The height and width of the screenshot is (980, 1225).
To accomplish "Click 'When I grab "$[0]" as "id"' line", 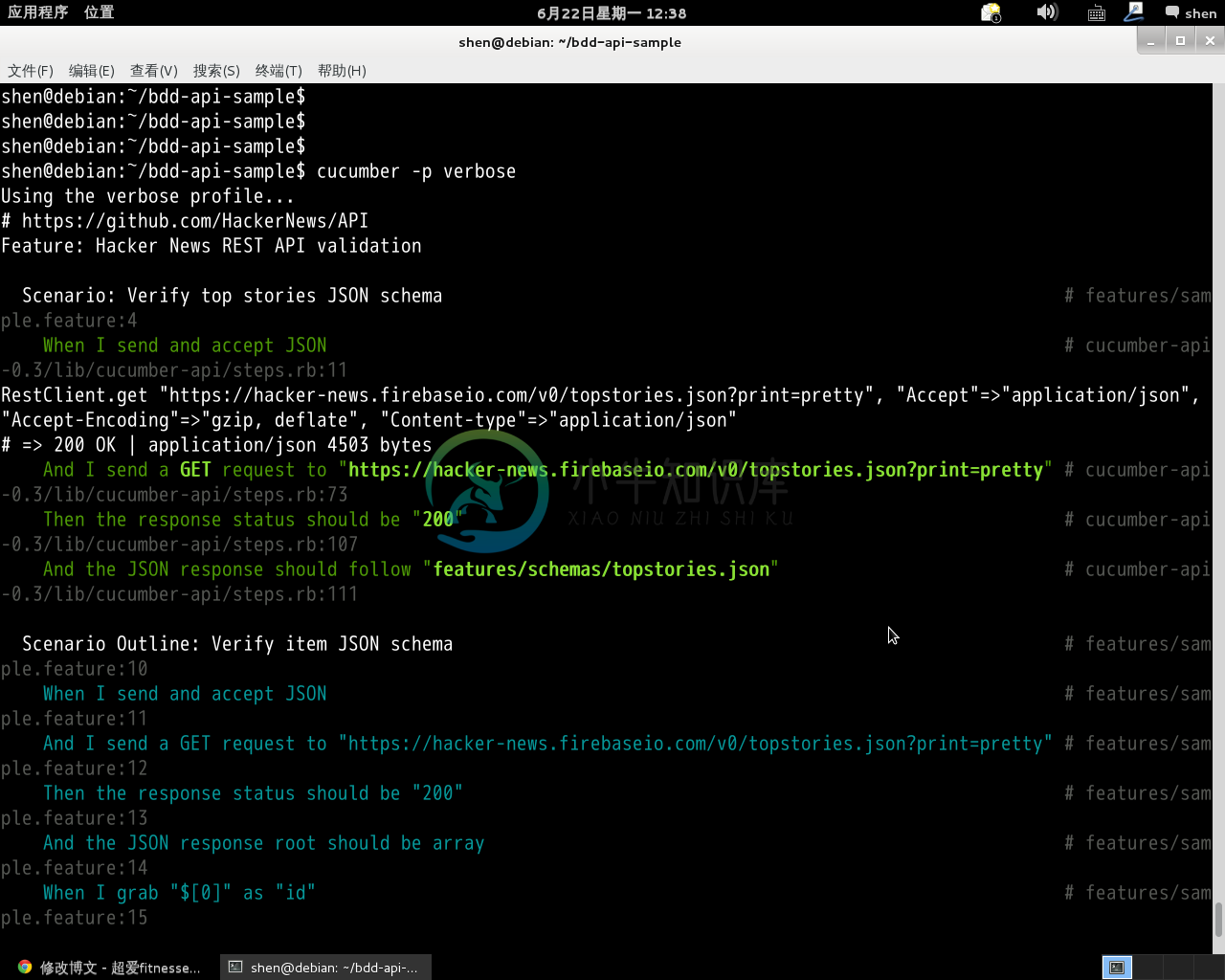I will [179, 893].
